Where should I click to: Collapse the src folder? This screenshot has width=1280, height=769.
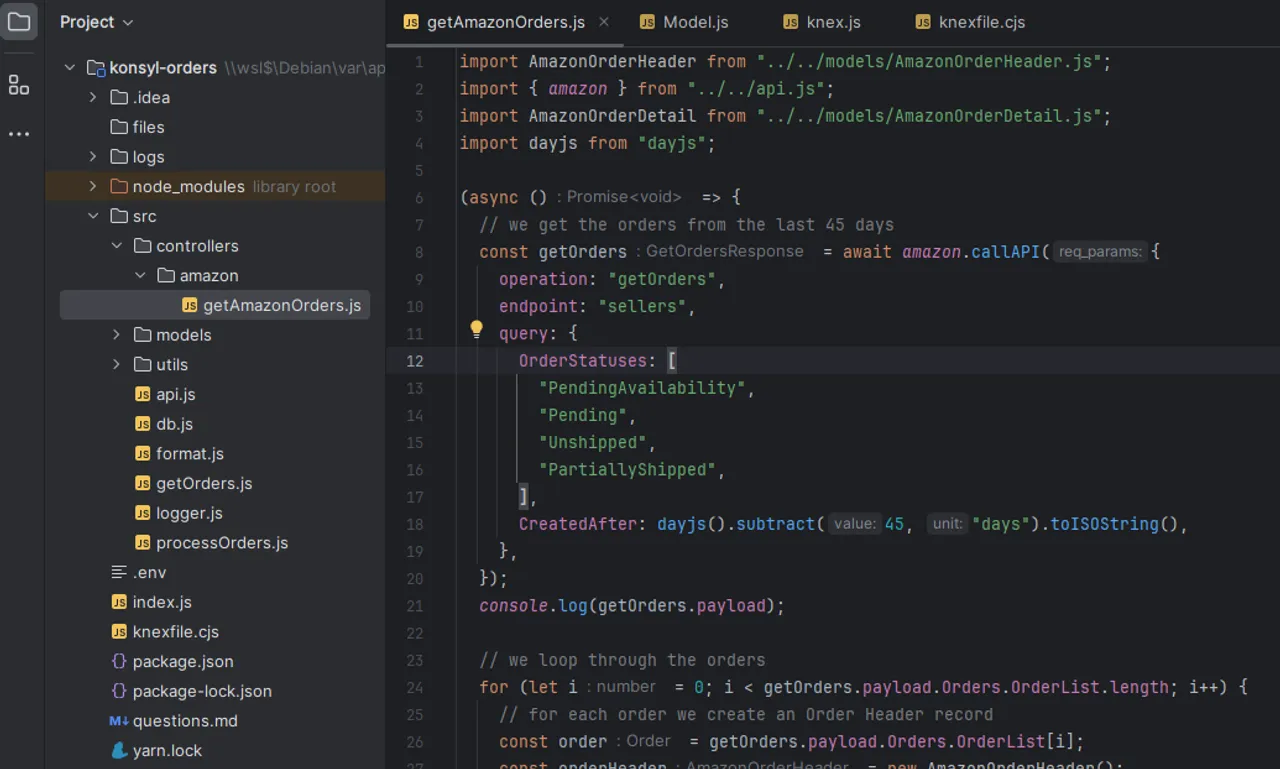(93, 216)
